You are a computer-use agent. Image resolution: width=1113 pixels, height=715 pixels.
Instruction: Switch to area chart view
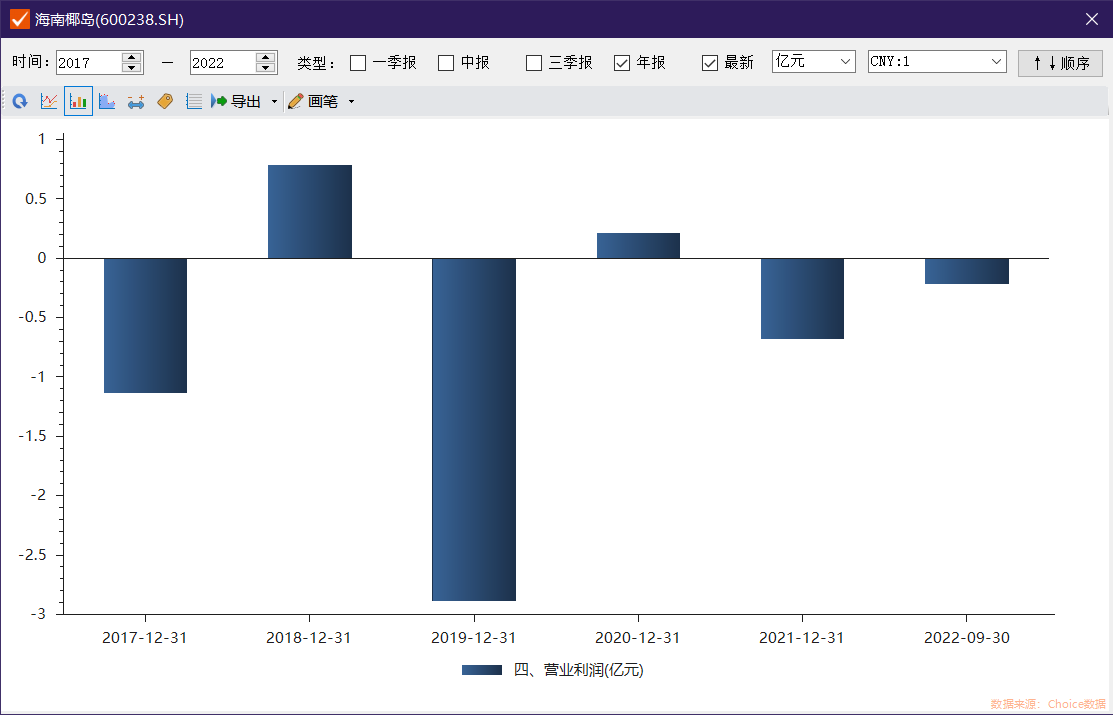tap(107, 101)
